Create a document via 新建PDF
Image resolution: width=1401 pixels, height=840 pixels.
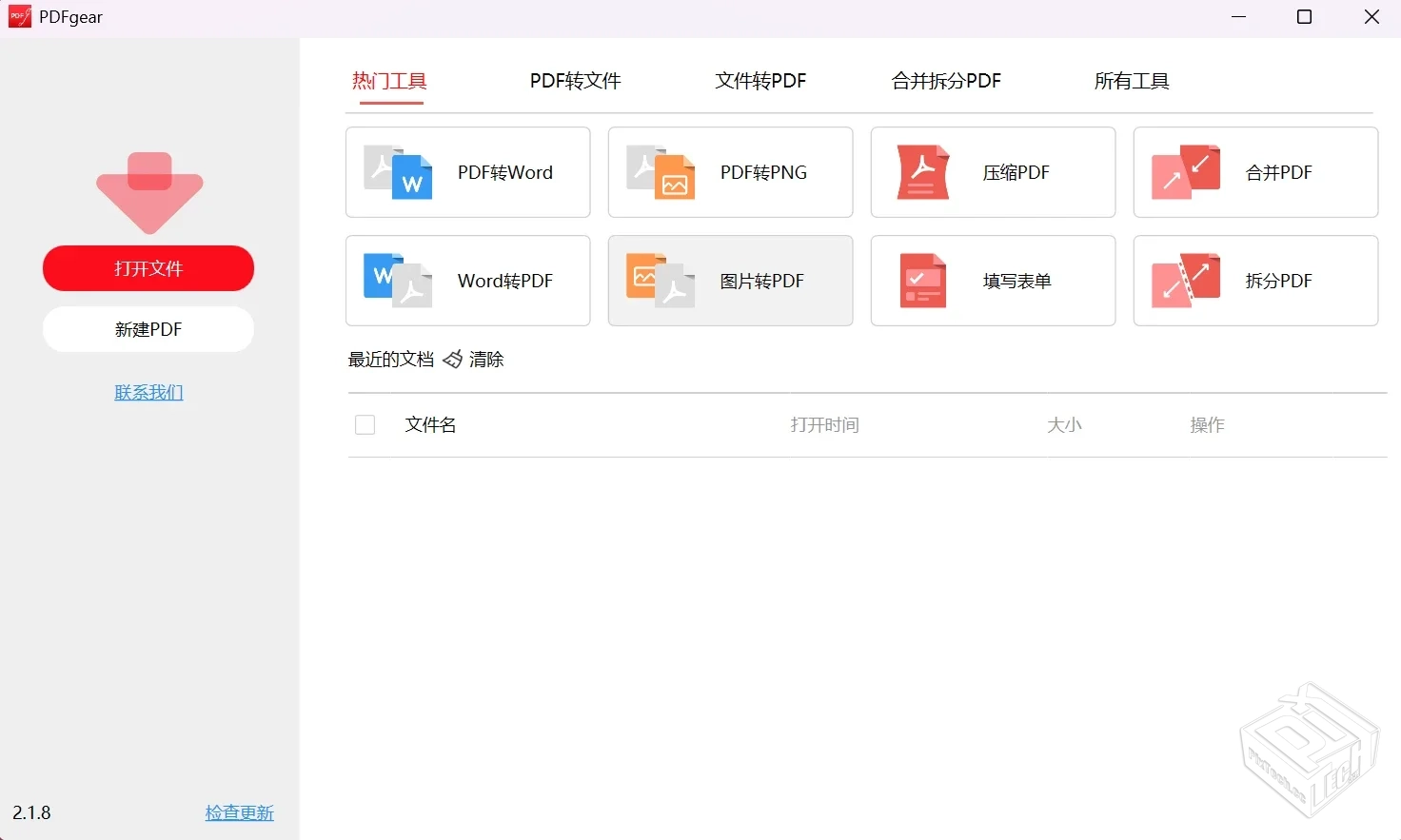click(148, 329)
